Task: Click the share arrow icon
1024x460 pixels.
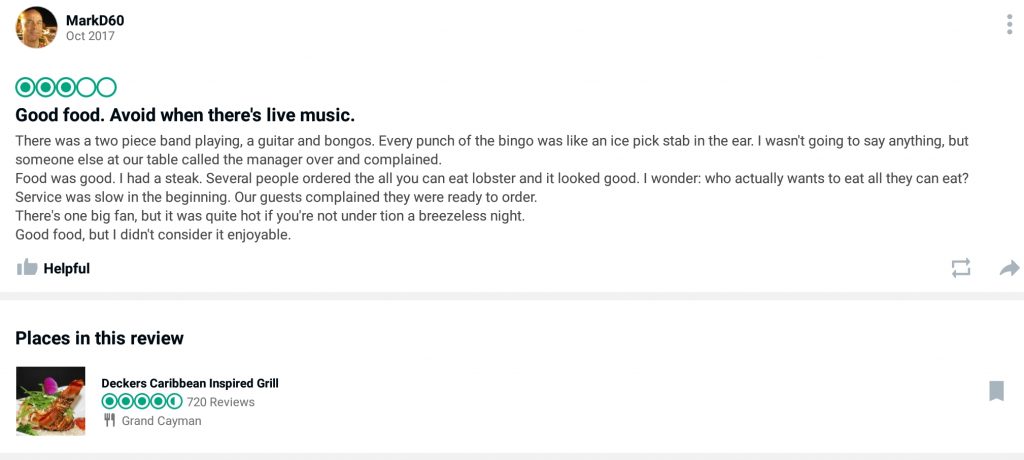Action: coord(1009,268)
